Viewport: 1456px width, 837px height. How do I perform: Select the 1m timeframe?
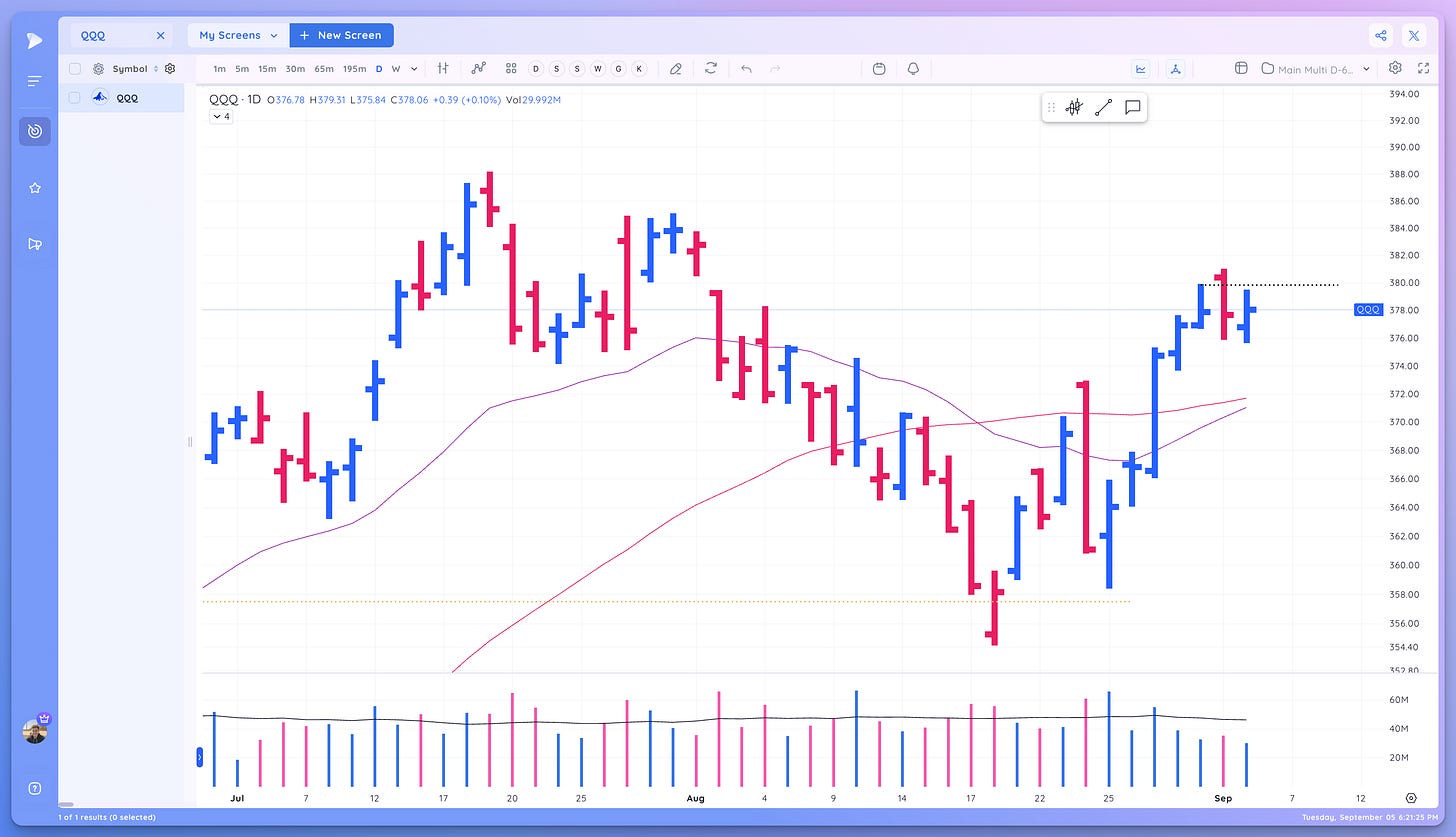pyautogui.click(x=219, y=69)
